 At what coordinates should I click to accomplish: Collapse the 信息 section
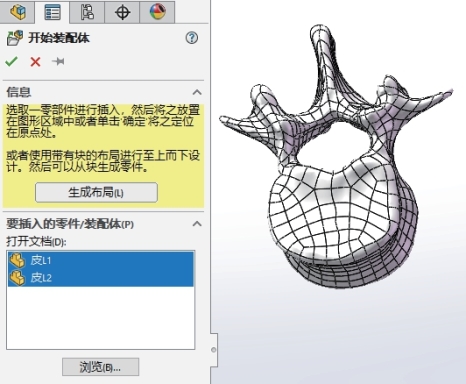click(197, 92)
